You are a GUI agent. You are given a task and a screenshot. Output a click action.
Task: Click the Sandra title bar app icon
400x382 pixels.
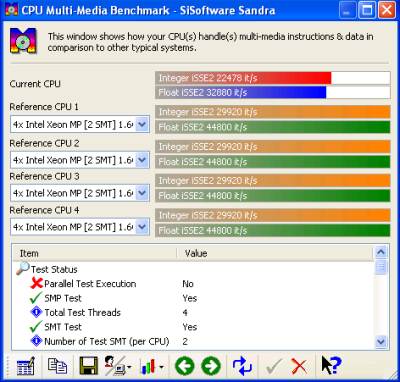point(12,10)
